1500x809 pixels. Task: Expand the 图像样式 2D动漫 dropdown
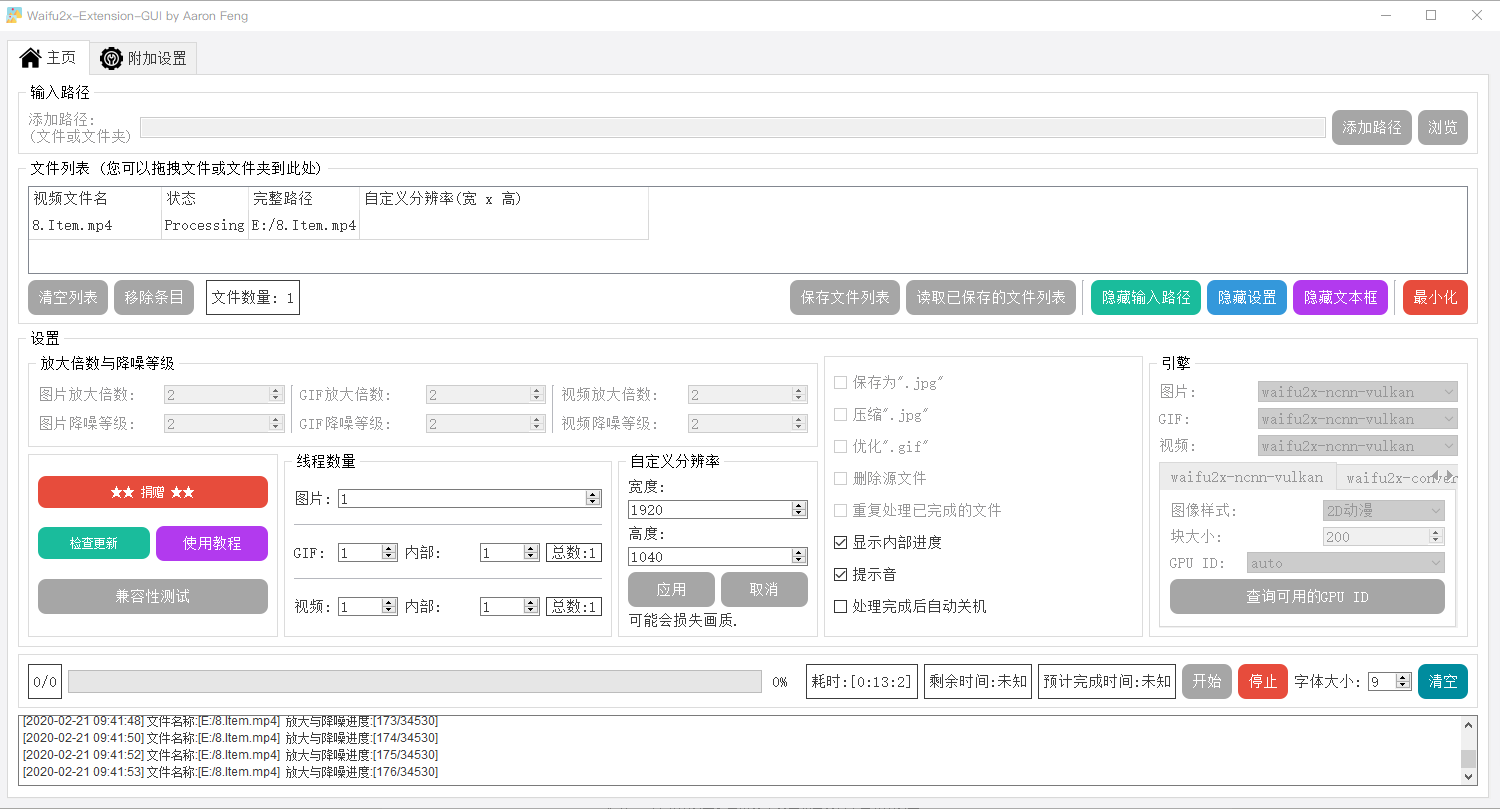1381,511
